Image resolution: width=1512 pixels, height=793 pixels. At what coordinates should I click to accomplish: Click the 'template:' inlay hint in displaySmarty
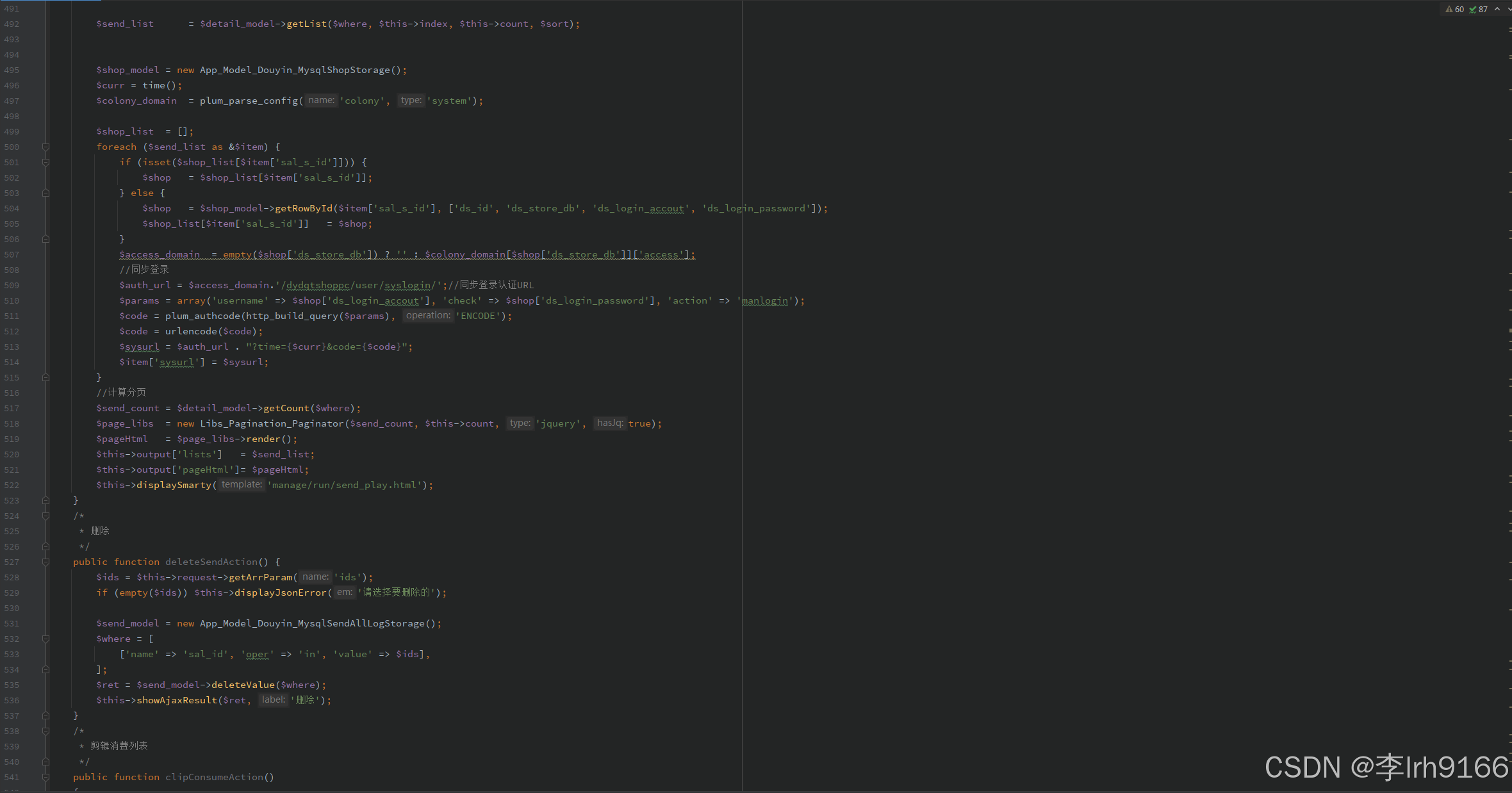point(242,485)
